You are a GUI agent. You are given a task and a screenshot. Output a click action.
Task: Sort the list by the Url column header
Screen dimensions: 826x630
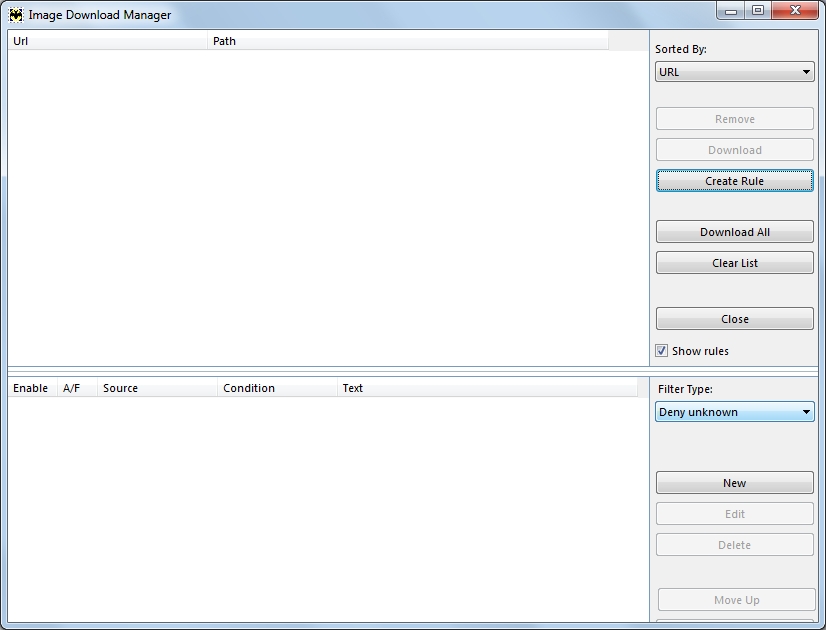pos(107,41)
